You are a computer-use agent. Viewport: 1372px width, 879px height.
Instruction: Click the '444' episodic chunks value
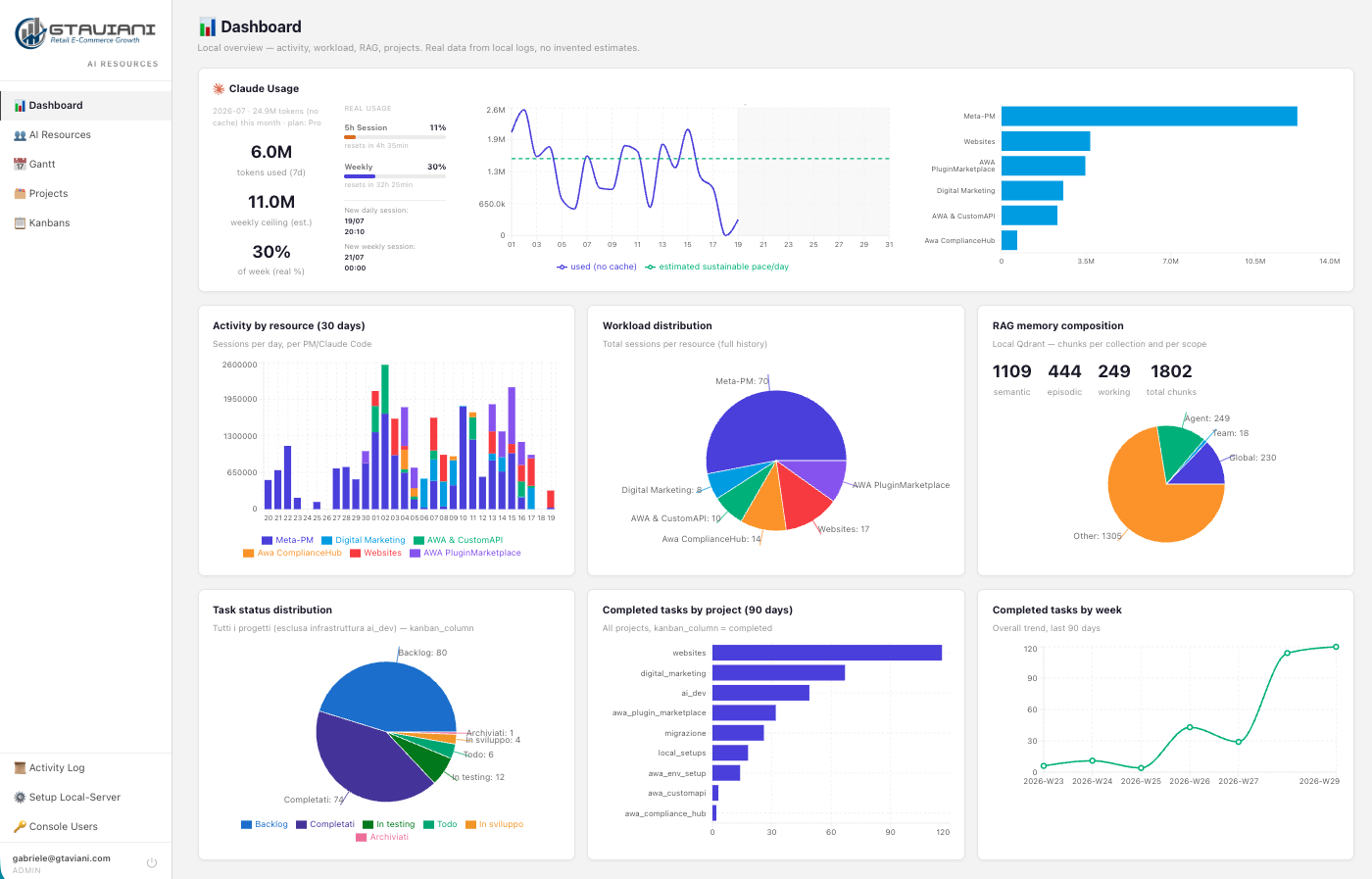click(x=1064, y=371)
